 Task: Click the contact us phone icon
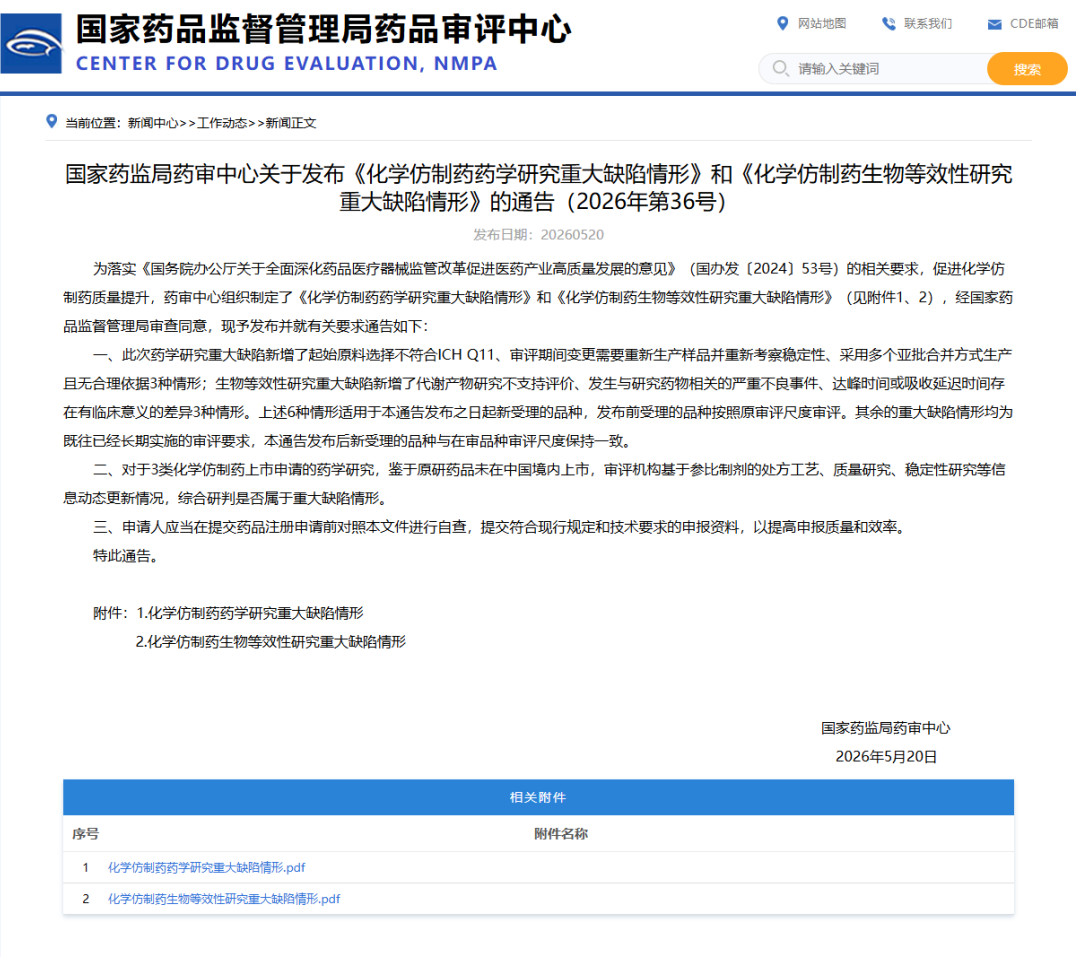click(889, 24)
